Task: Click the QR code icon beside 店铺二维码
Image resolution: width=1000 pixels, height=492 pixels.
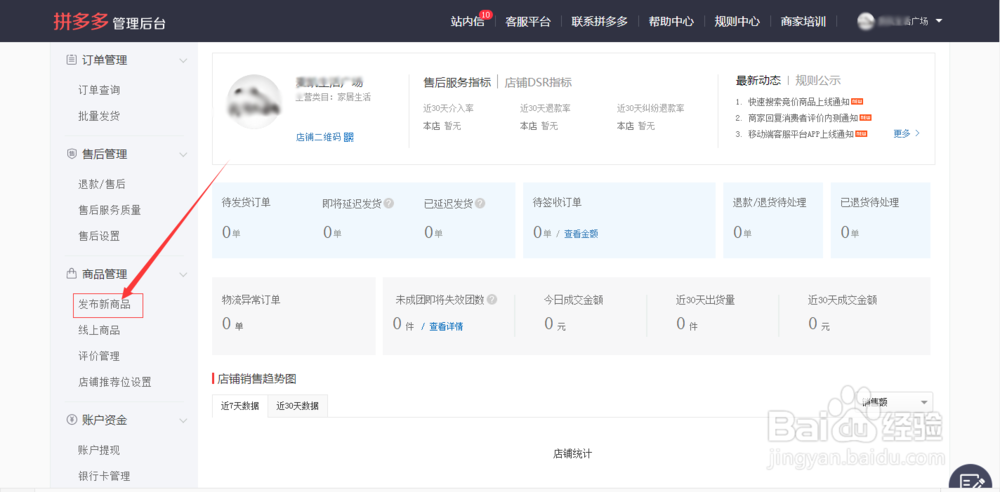Action: pos(349,137)
